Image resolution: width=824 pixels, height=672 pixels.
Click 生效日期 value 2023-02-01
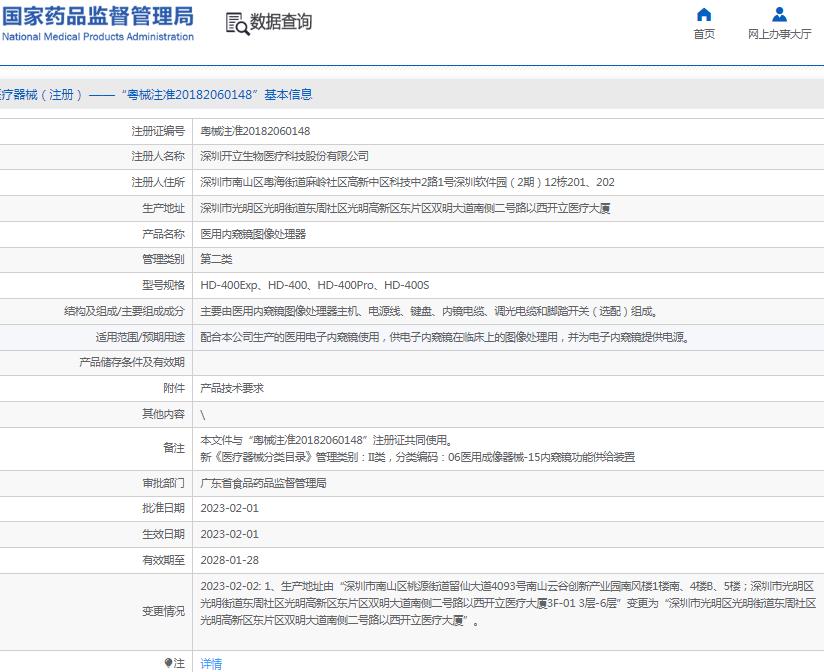point(230,534)
